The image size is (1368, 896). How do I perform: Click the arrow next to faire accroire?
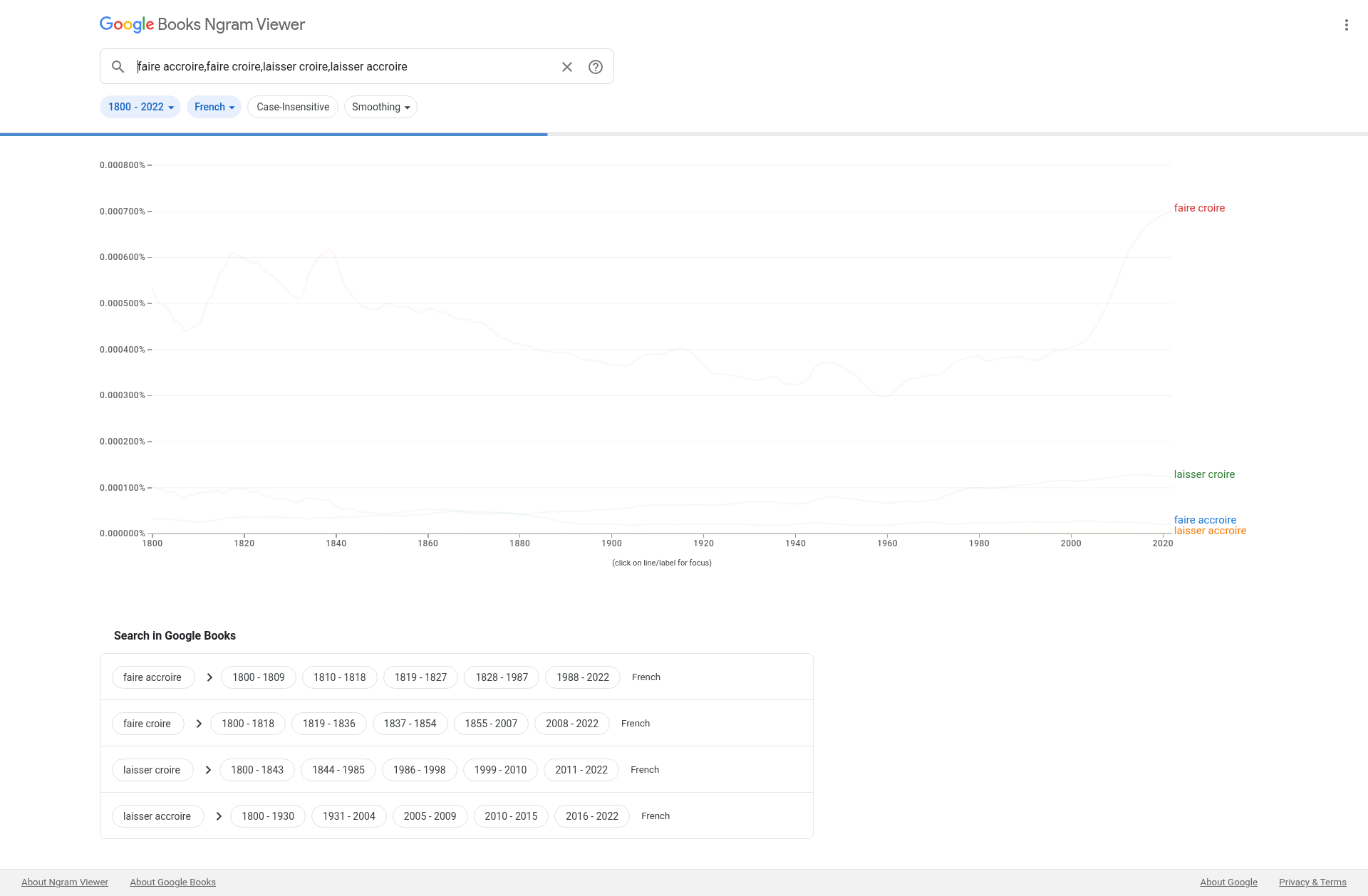point(209,677)
